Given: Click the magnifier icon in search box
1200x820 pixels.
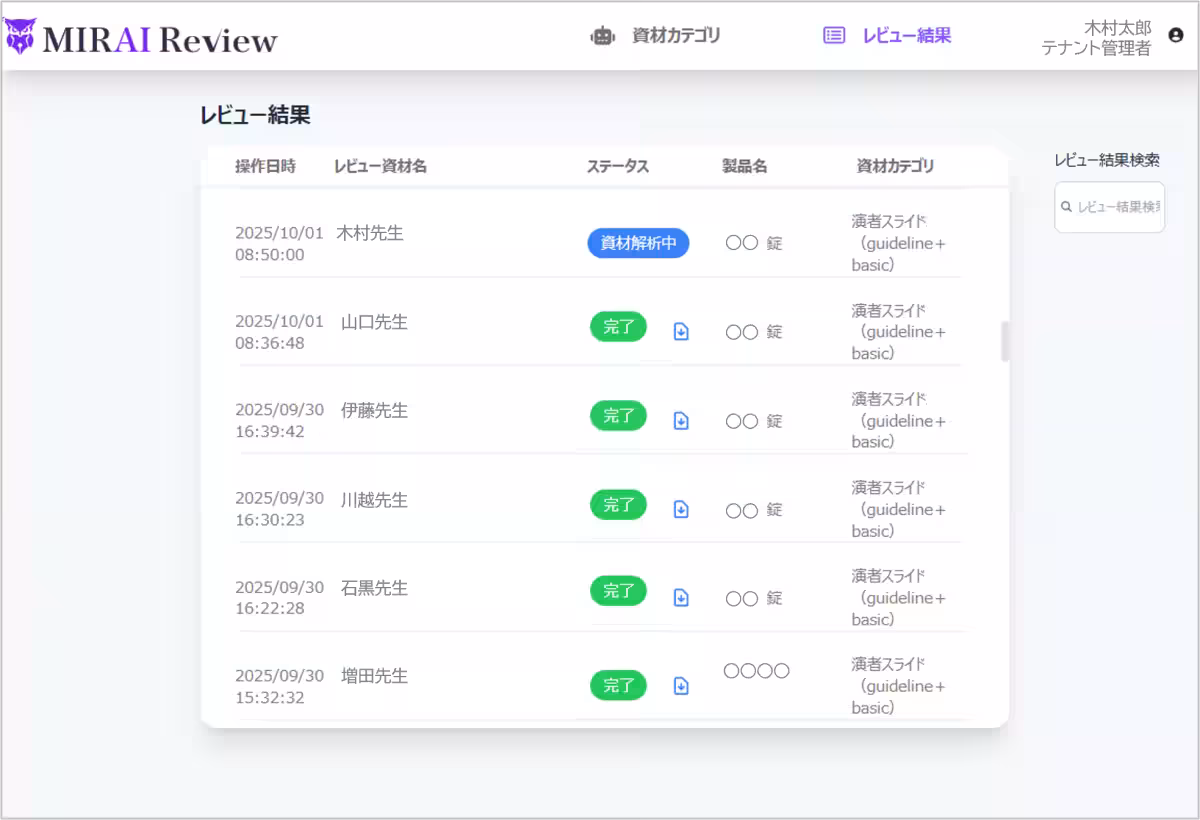Looking at the screenshot, I should pyautogui.click(x=1068, y=207).
